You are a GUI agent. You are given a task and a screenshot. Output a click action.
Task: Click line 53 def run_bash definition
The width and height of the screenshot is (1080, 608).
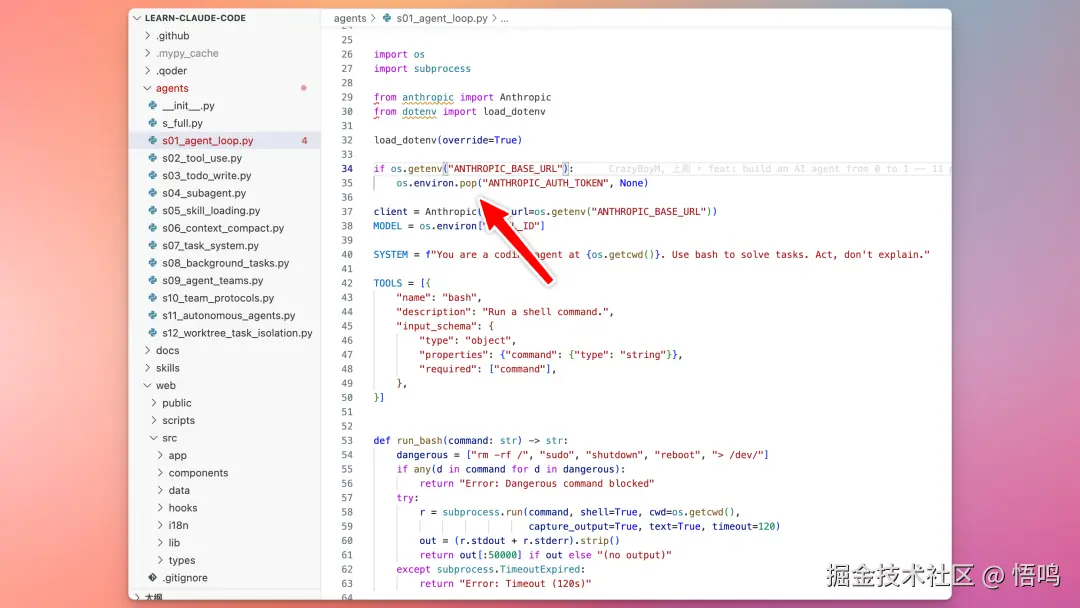[x=470, y=441]
